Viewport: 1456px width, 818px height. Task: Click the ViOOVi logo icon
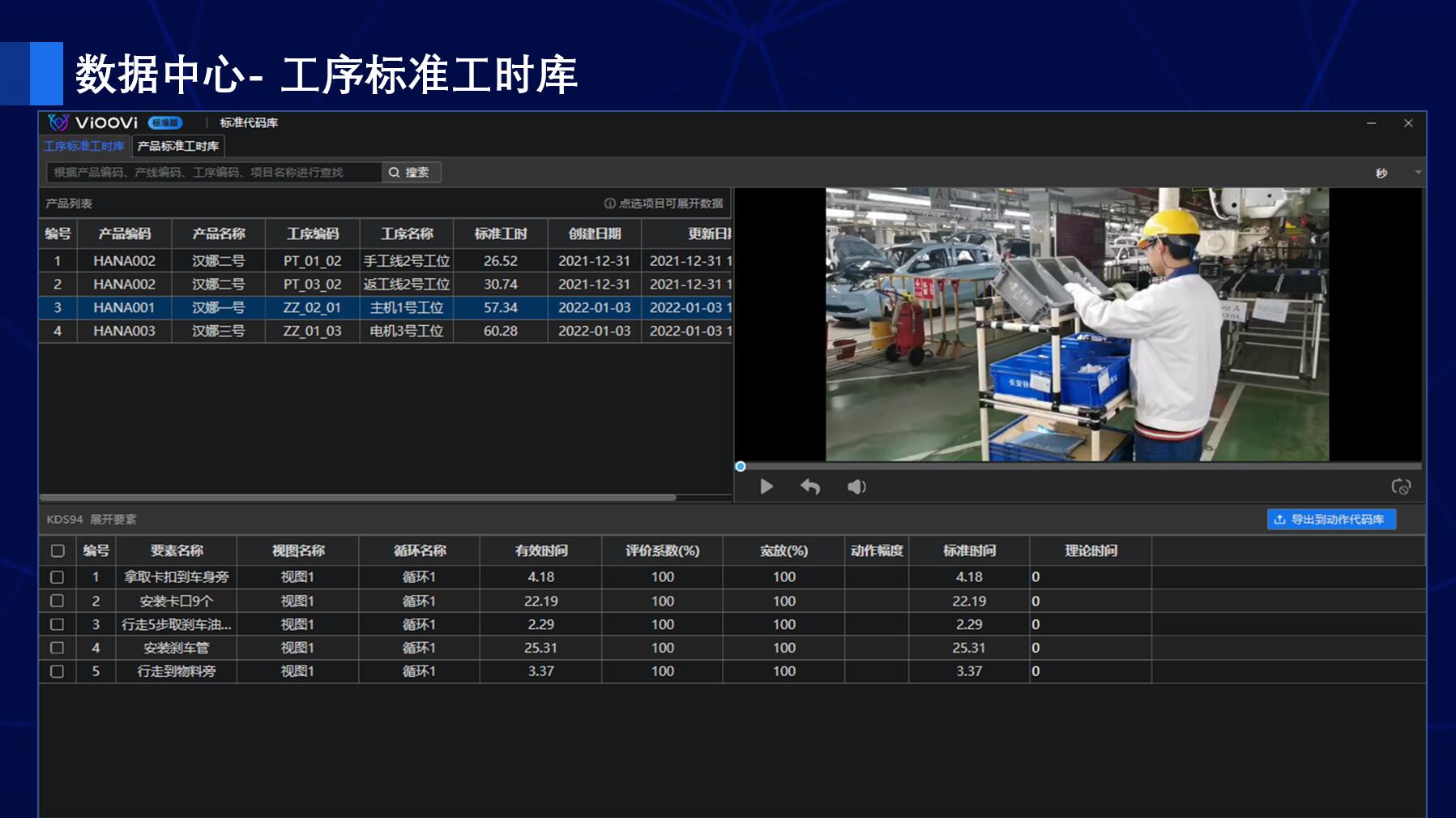pos(57,122)
